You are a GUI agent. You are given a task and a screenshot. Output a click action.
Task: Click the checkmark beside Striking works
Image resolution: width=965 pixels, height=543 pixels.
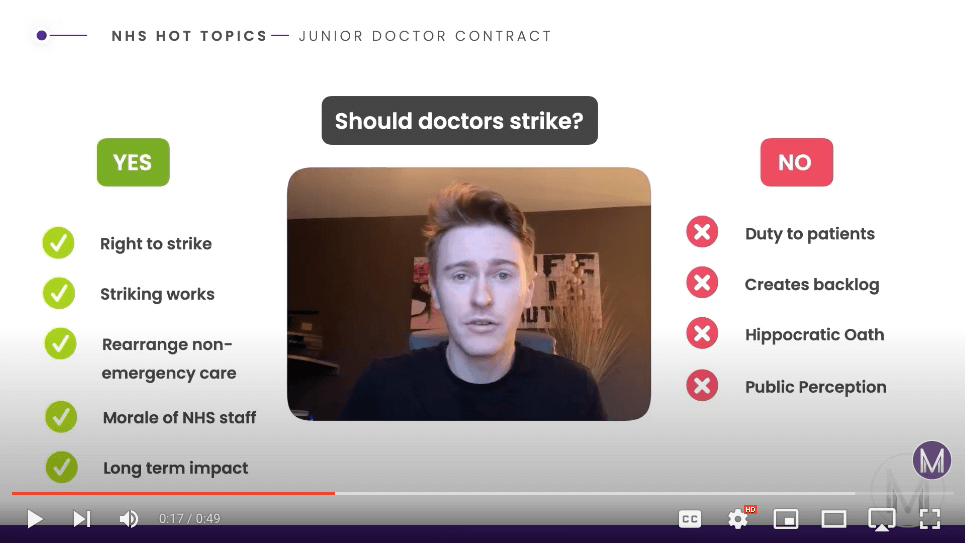[59, 293]
